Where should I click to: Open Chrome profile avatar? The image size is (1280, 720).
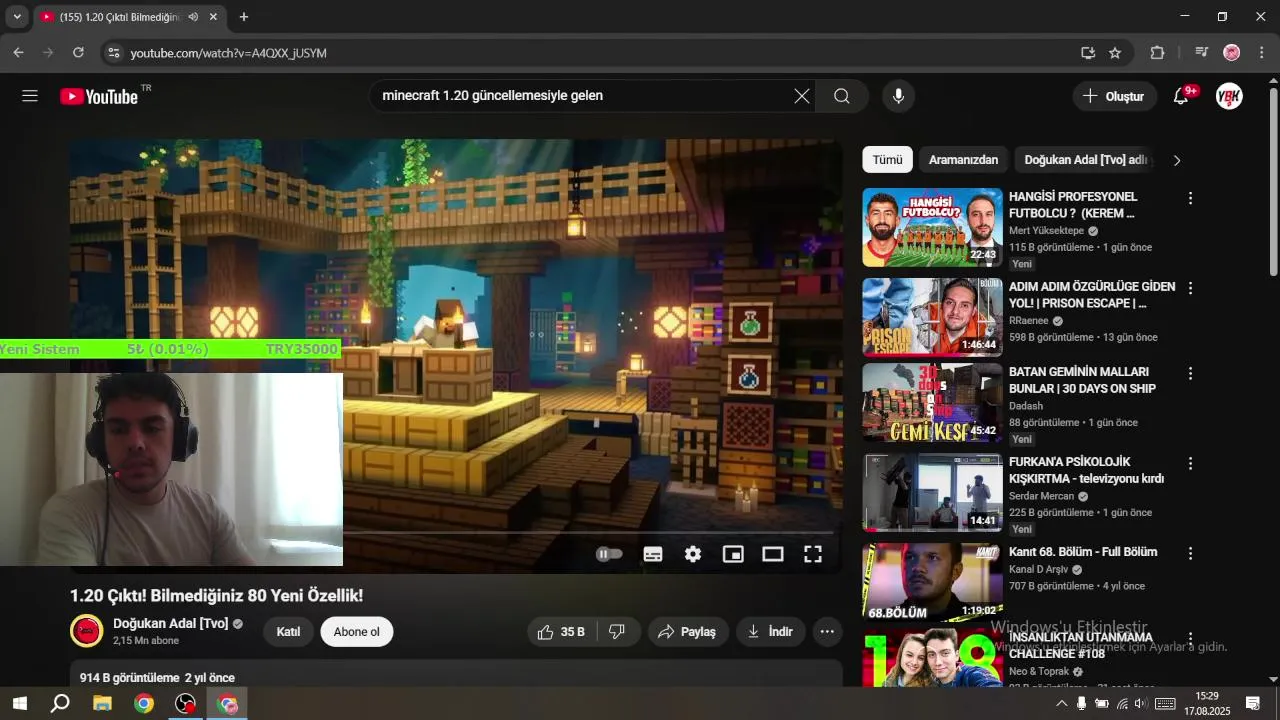[1231, 53]
